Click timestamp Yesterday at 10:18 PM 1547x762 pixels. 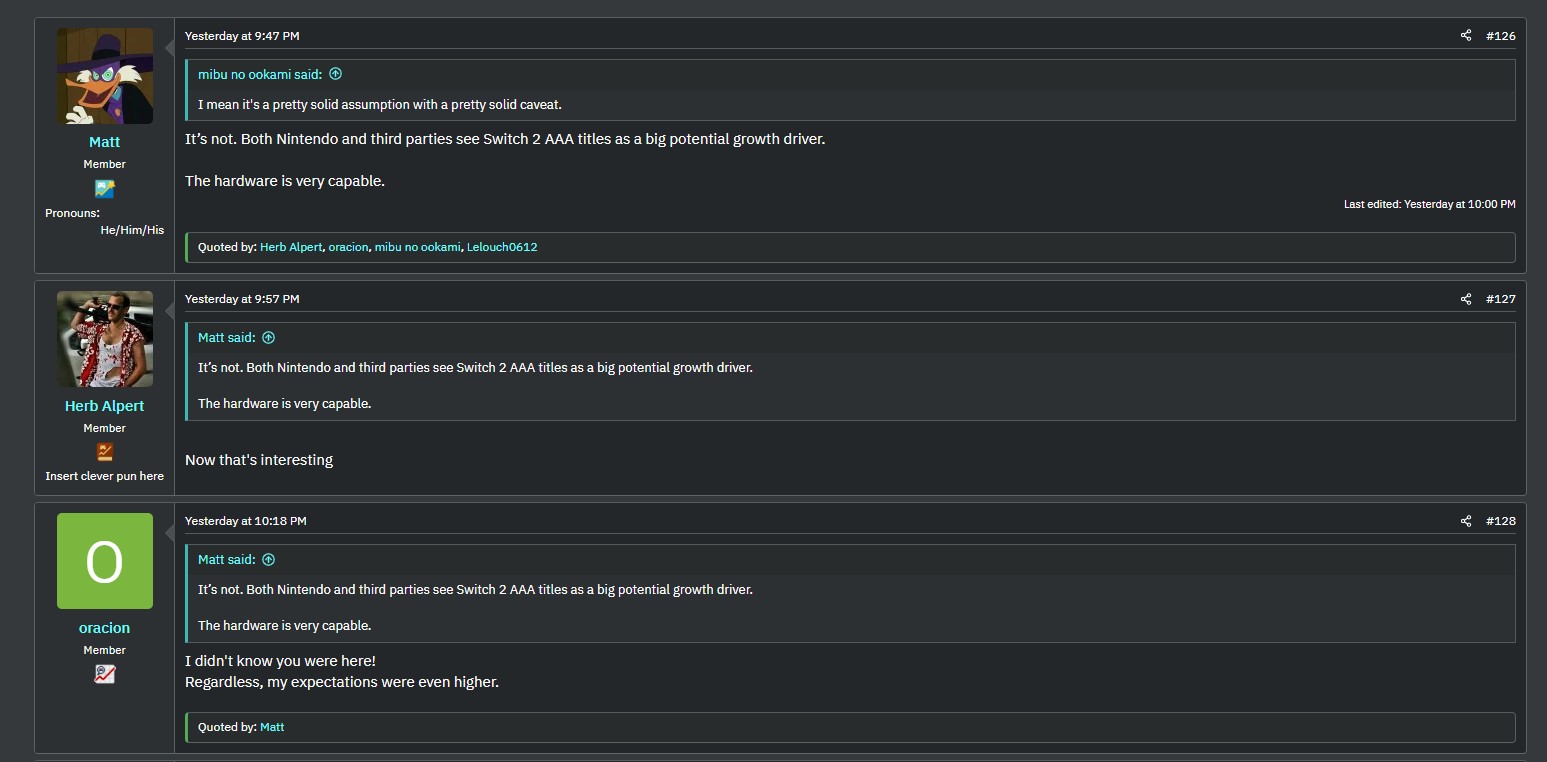click(246, 521)
